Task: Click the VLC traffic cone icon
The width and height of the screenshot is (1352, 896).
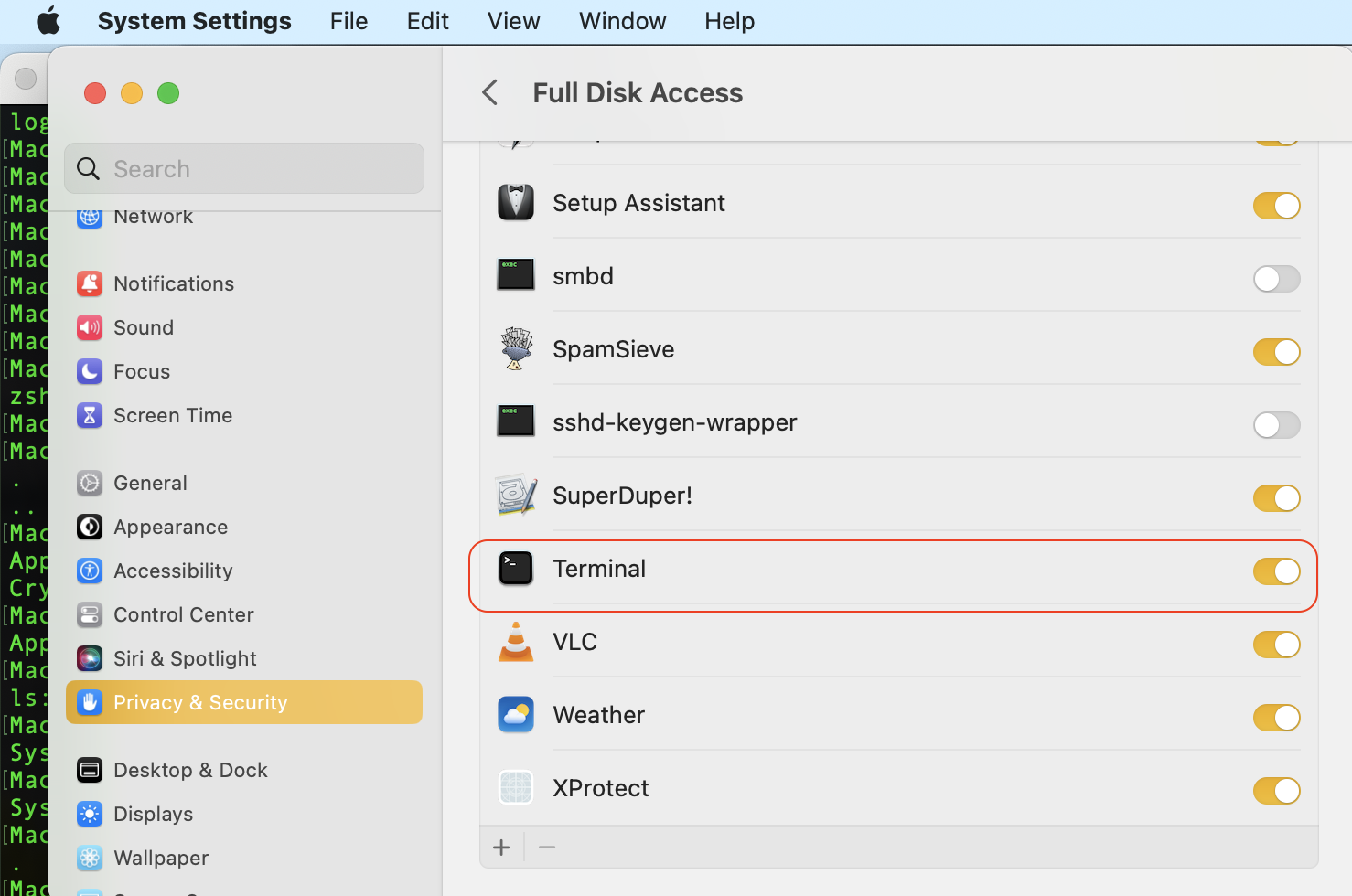Action: coord(515,642)
